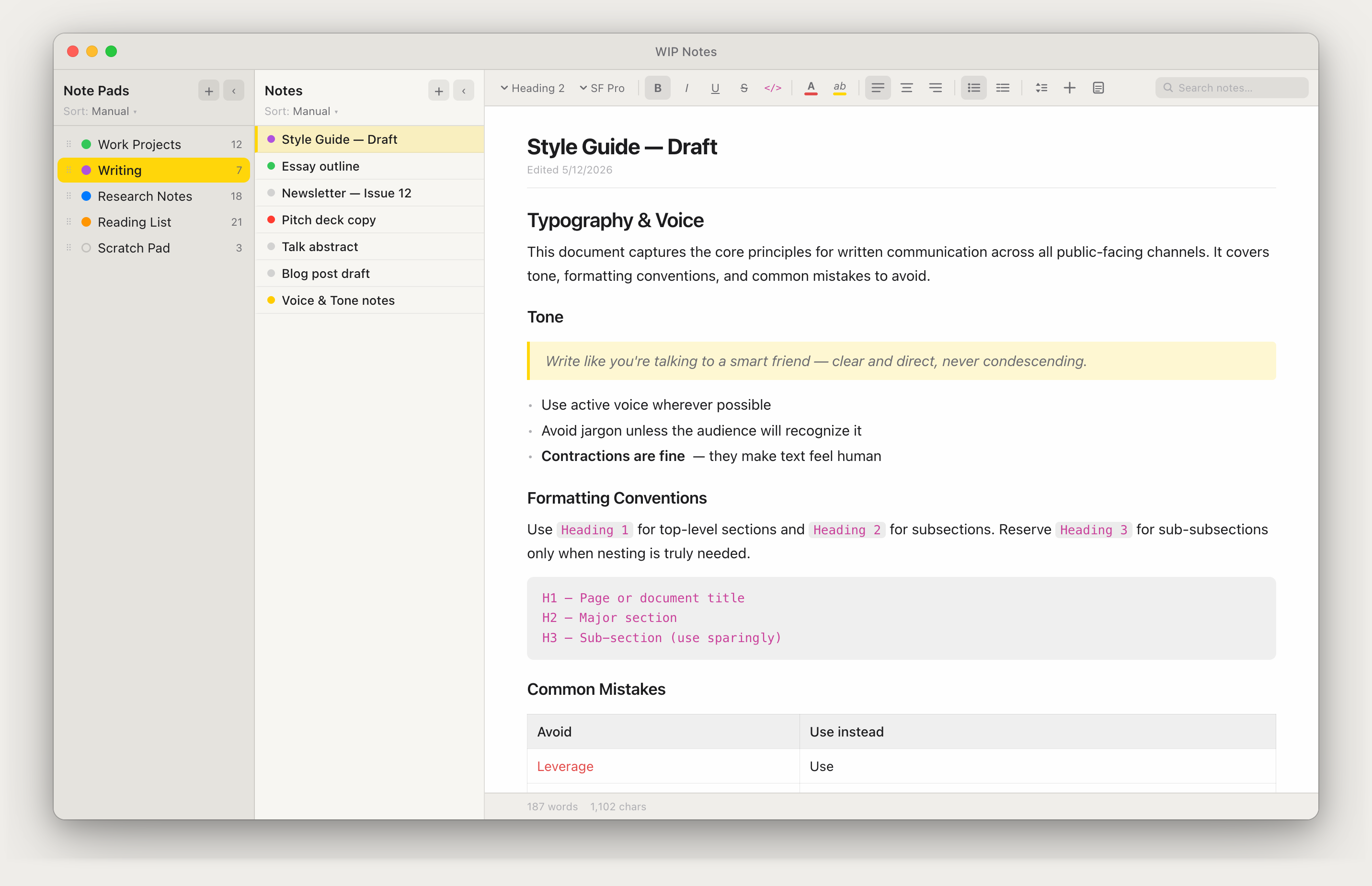Toggle bulleted list
Image resolution: width=1372 pixels, height=886 pixels.
973,88
